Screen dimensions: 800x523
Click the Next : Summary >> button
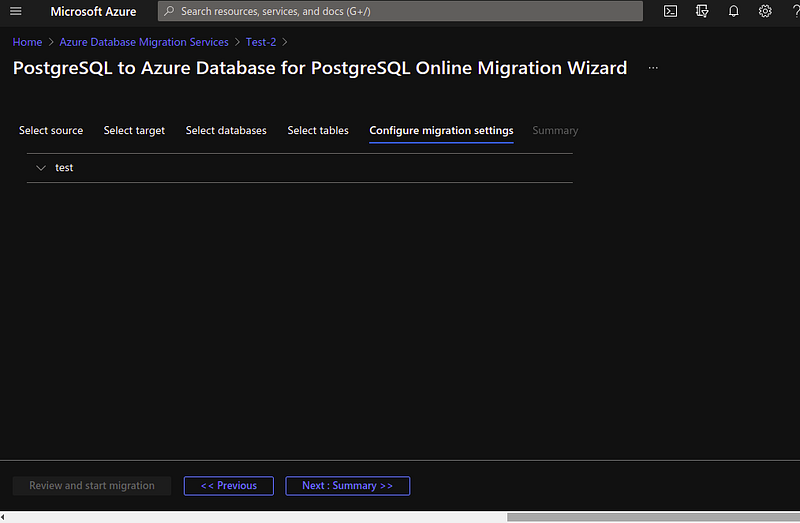(x=347, y=486)
